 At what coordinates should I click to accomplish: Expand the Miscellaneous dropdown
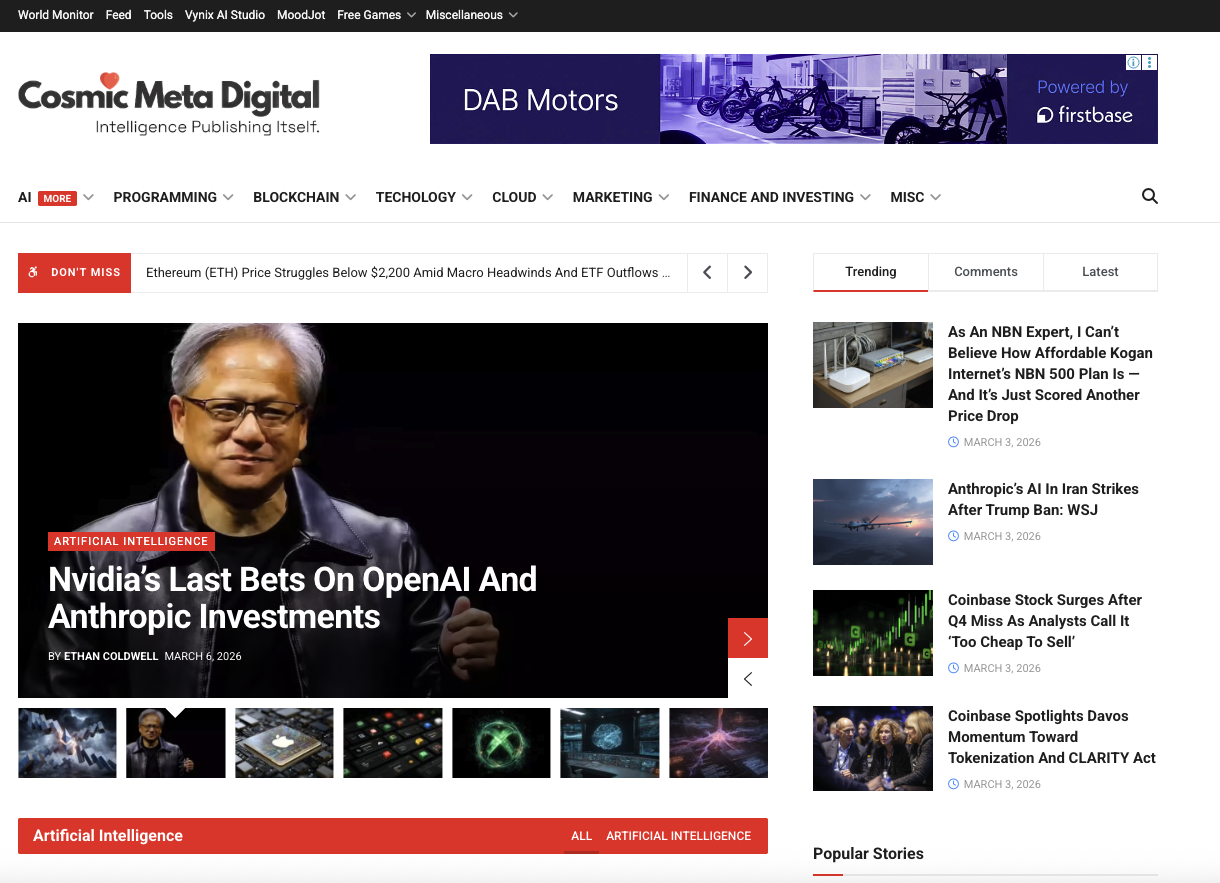471,15
